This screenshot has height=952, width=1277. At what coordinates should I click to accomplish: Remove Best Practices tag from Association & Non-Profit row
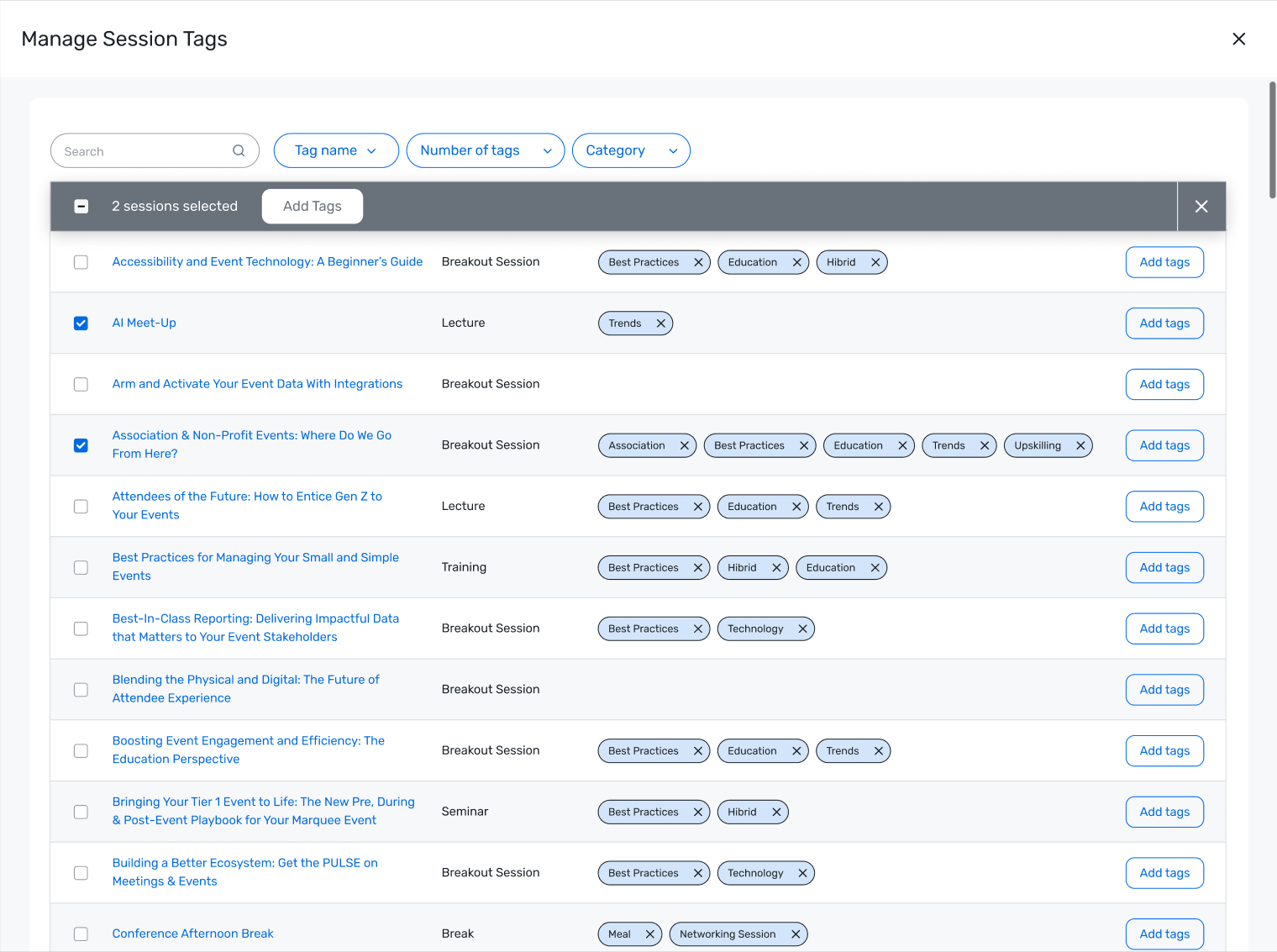tap(803, 445)
